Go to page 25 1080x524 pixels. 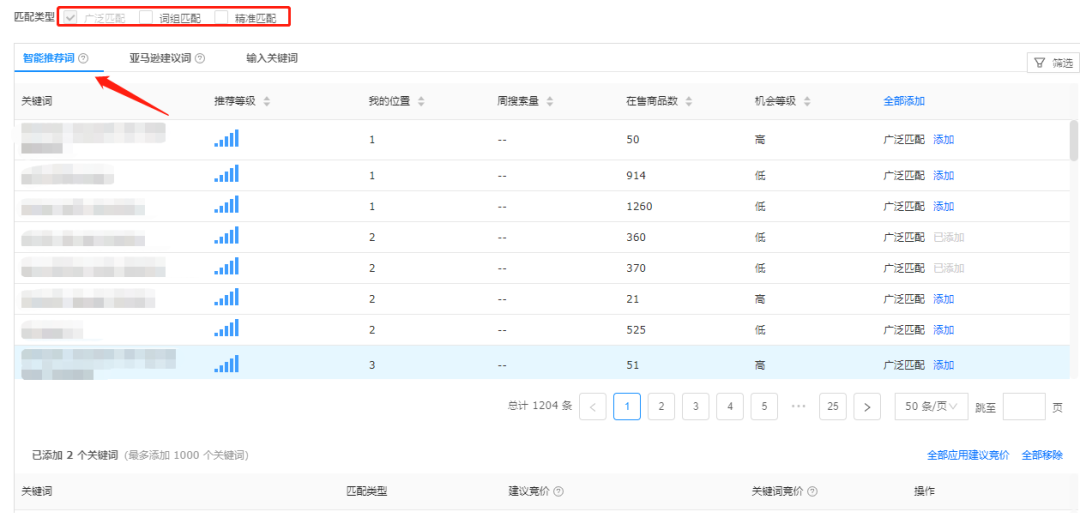tap(833, 406)
